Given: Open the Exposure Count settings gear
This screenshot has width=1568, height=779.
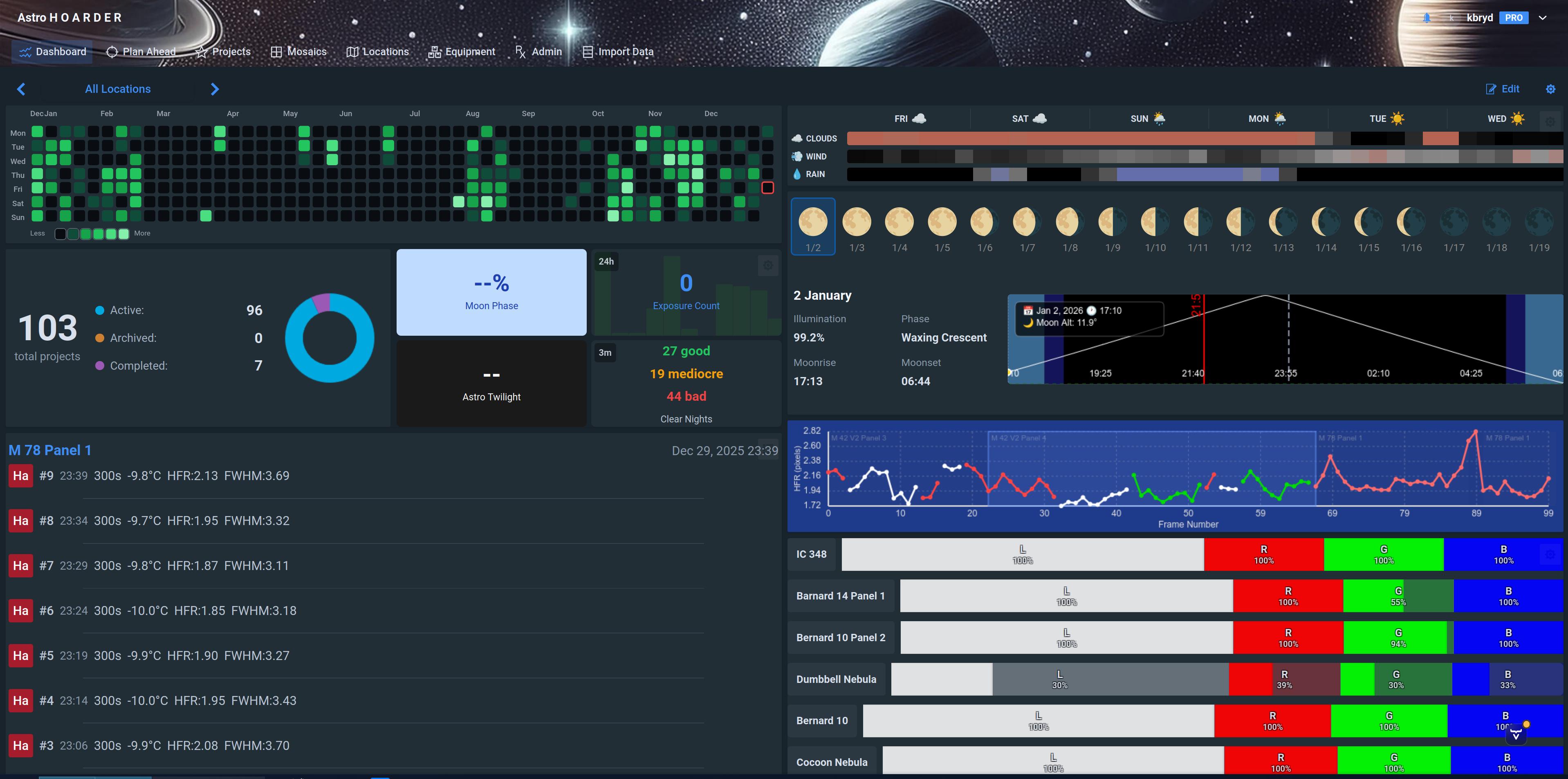Looking at the screenshot, I should pyautogui.click(x=767, y=265).
